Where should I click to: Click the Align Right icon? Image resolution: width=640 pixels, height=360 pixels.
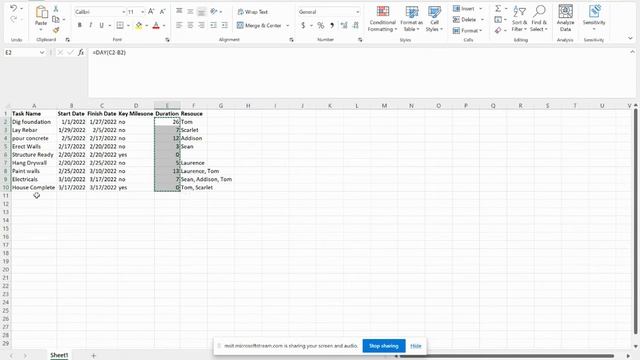pyautogui.click(x=201, y=25)
